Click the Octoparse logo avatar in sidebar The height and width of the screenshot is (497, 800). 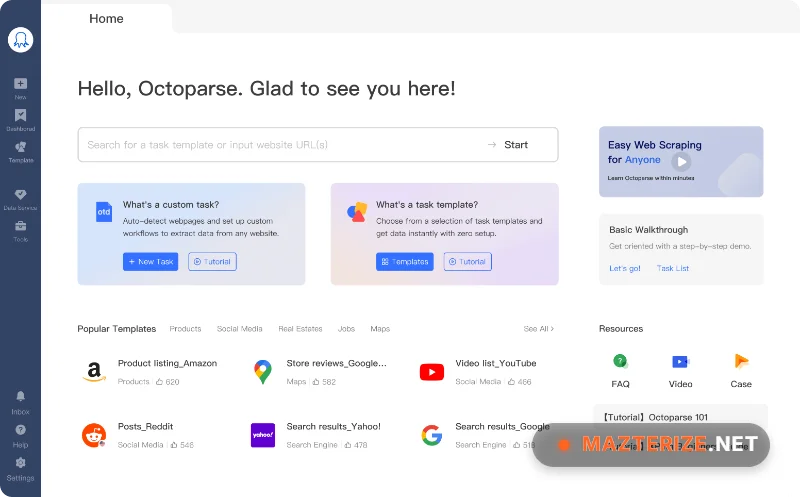(20, 40)
